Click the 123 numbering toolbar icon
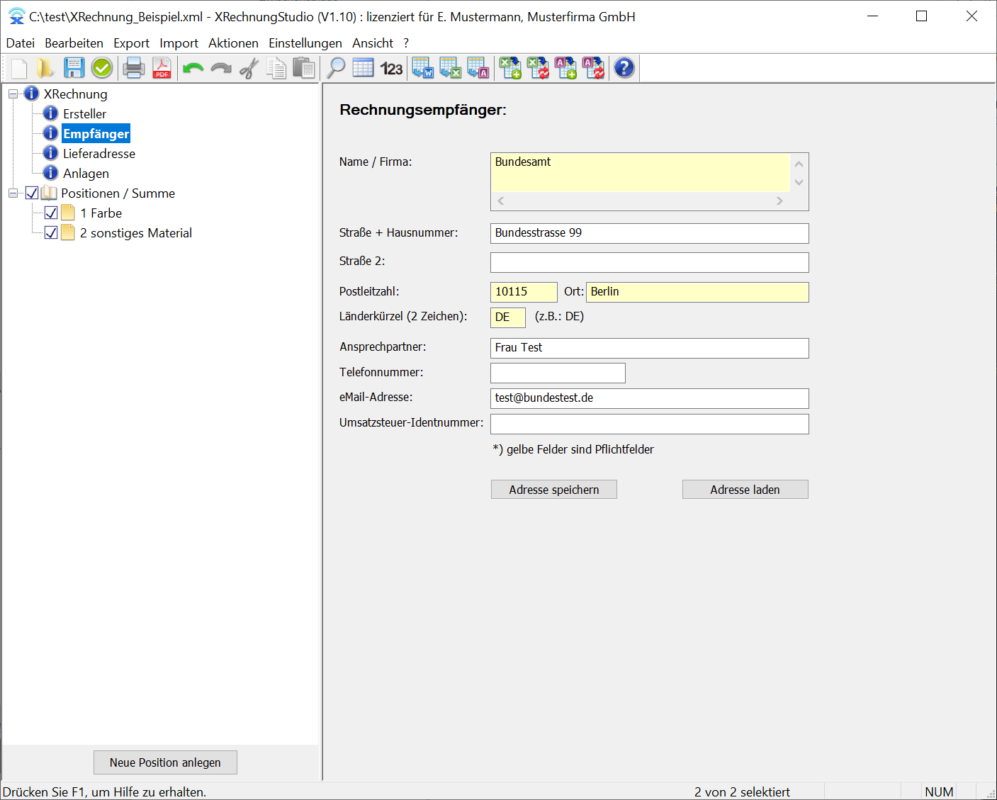Screen dimensions: 997x800 pyautogui.click(x=391, y=68)
